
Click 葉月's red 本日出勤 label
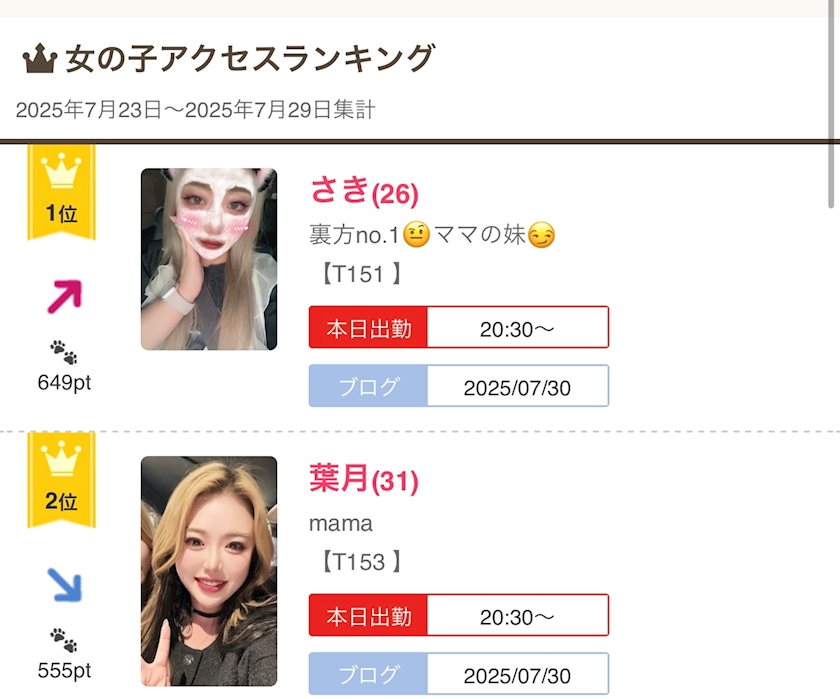pos(368,617)
